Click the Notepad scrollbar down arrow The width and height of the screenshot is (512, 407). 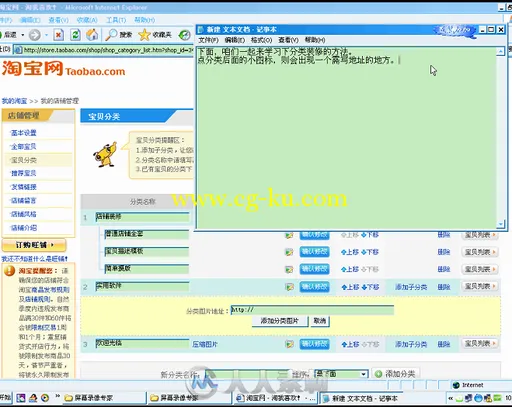point(500,224)
